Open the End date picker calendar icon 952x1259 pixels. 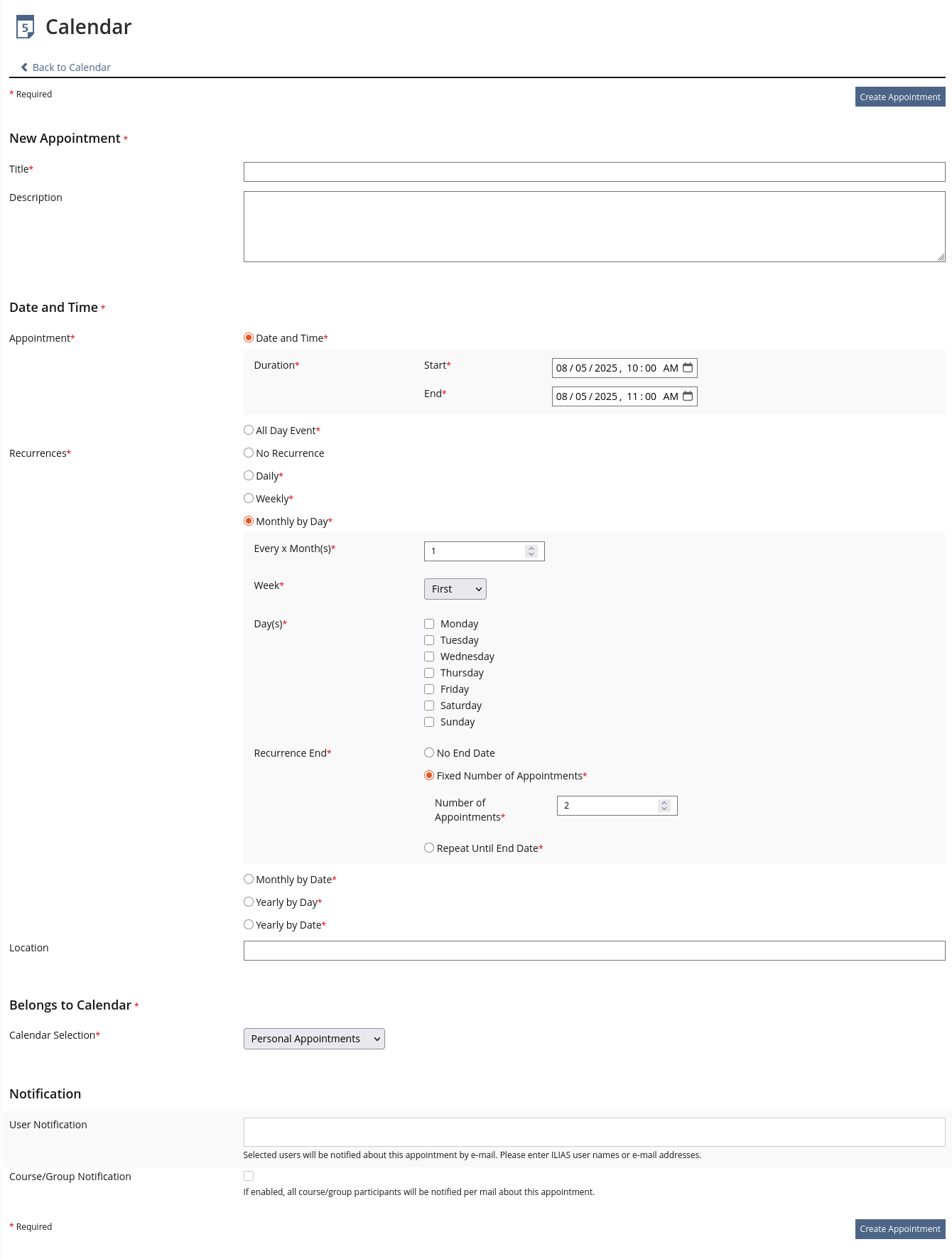click(x=687, y=396)
